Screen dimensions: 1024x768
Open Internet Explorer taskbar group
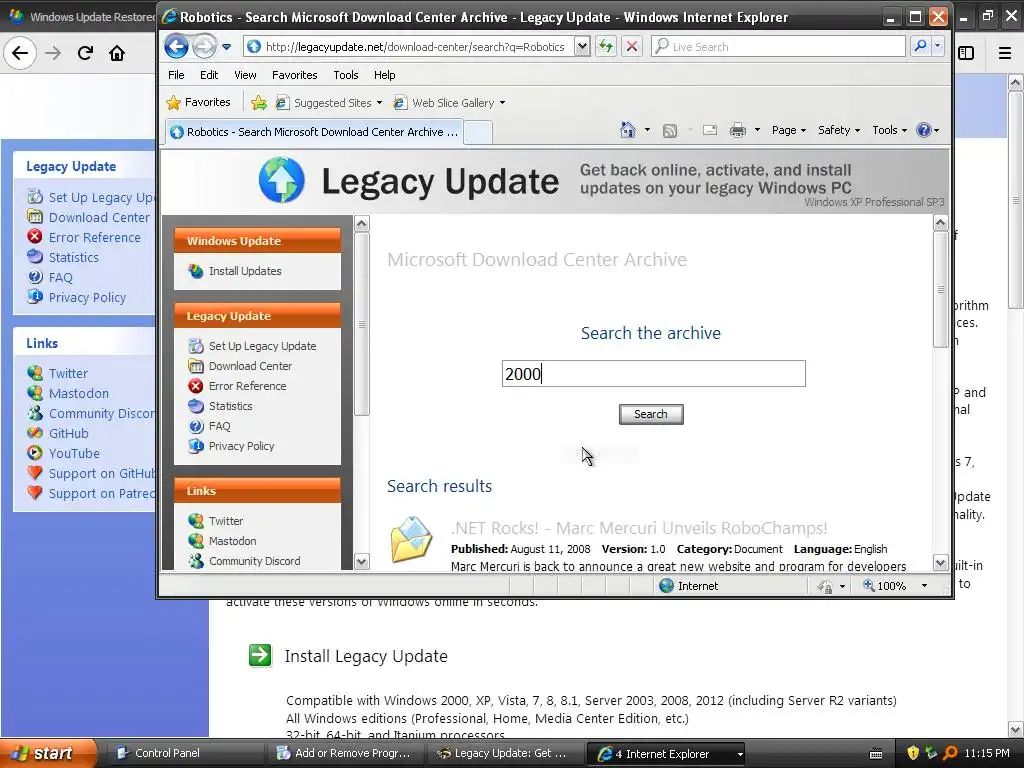point(665,754)
